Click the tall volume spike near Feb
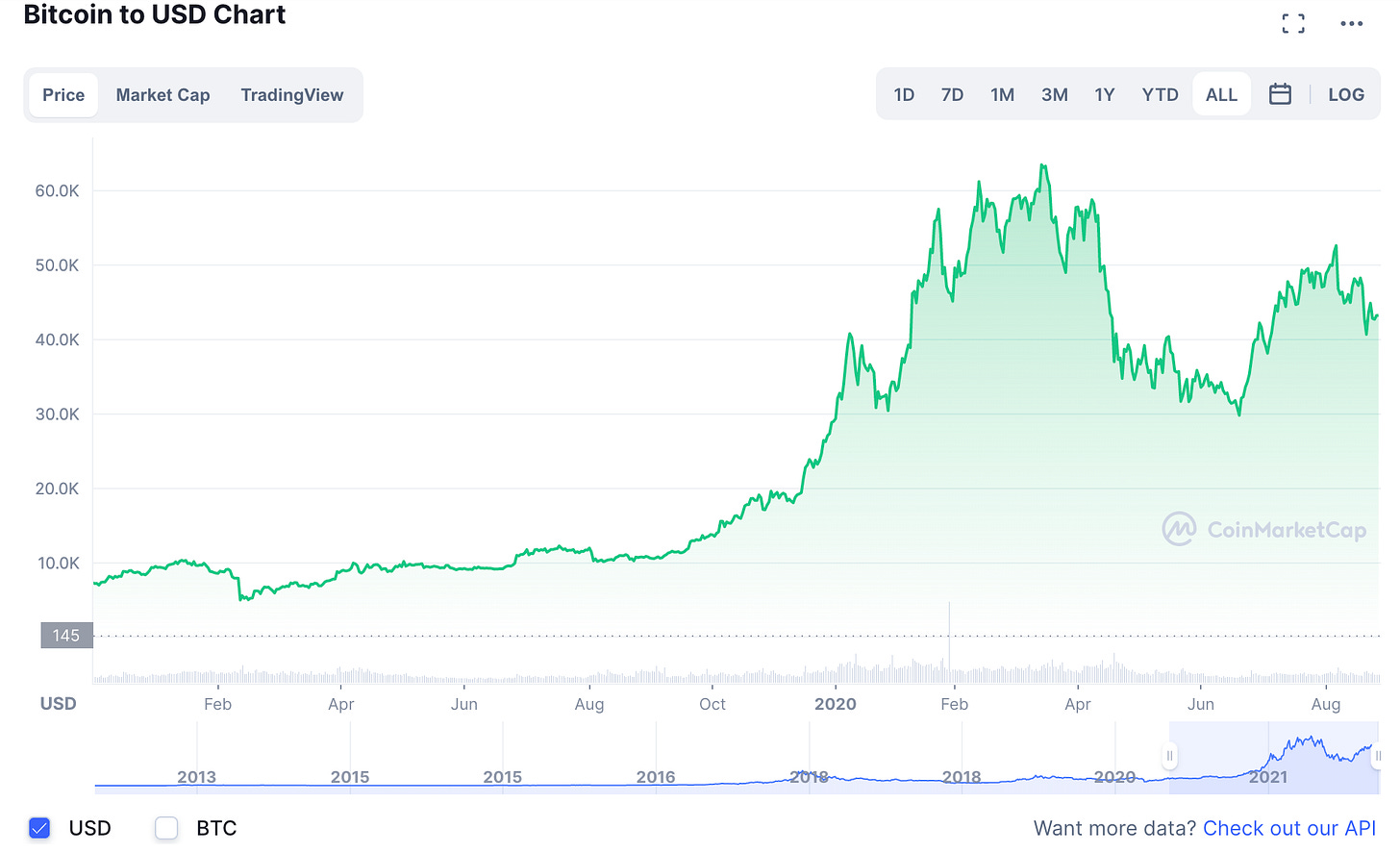 pos(949,641)
